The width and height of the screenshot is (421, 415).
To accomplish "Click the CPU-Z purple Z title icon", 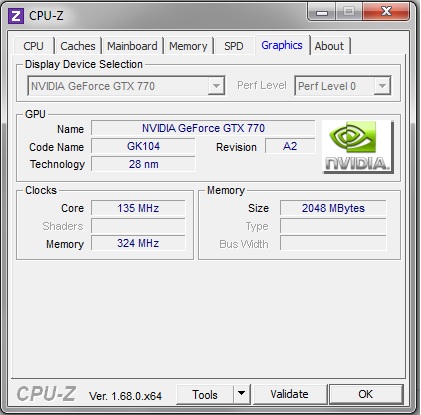I will 16,16.
